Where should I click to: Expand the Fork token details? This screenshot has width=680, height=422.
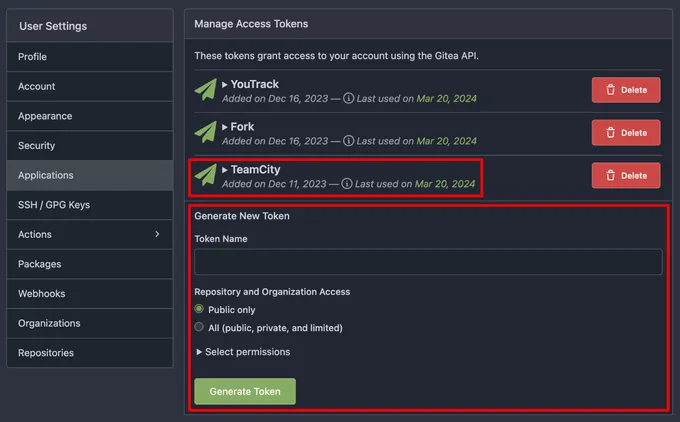tap(225, 127)
